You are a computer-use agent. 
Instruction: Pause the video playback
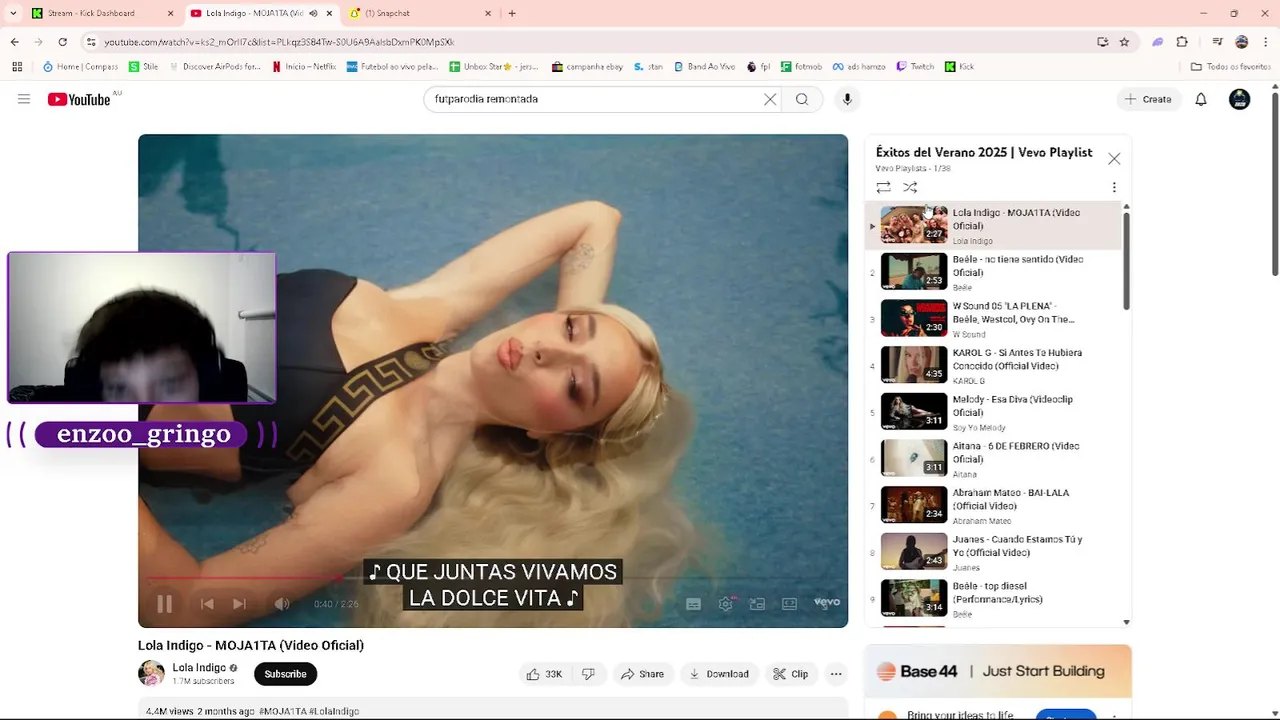tap(165, 603)
